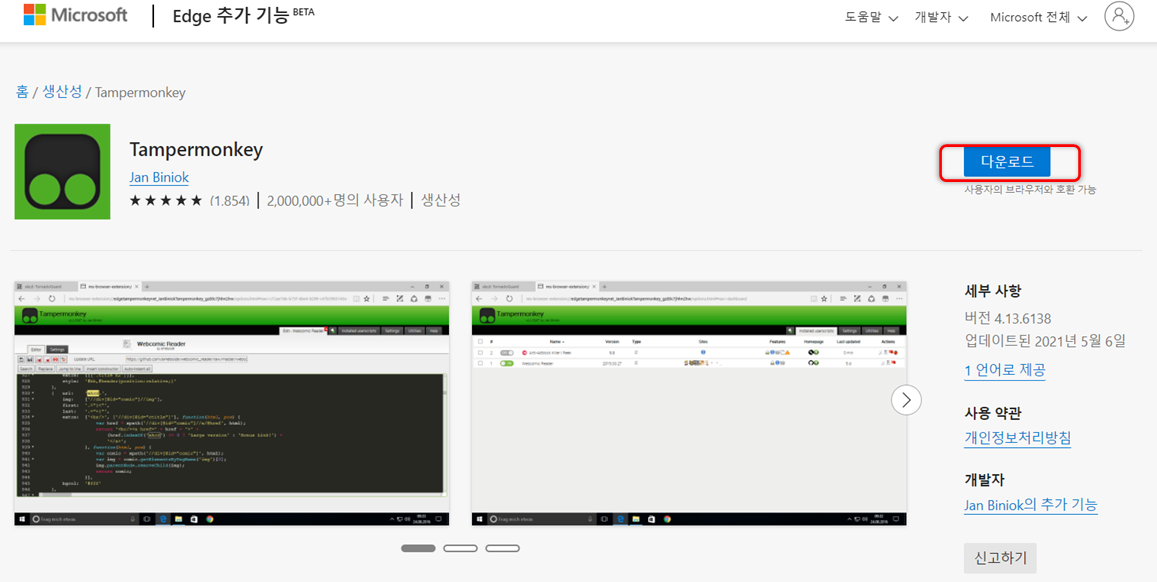1157x582 pixels.
Task: Click the Tampermonkey extension title
Action: (x=196, y=150)
